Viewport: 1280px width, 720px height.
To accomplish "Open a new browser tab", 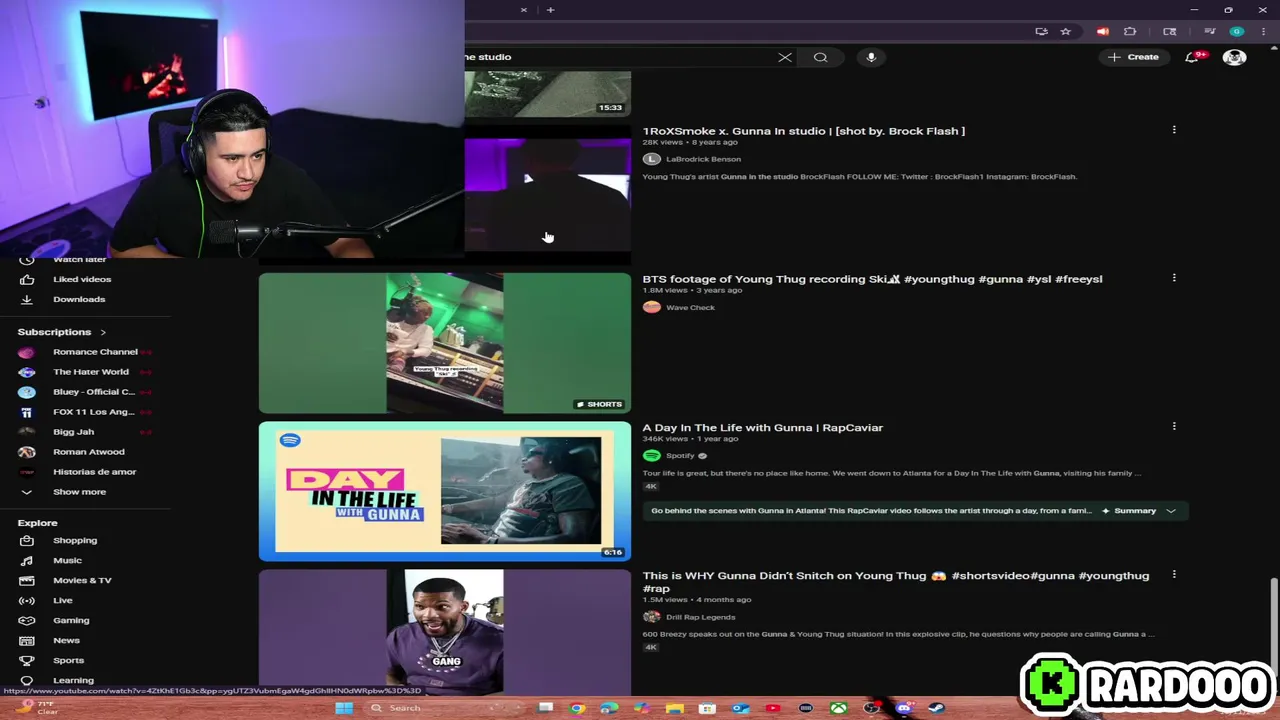I will point(550,10).
